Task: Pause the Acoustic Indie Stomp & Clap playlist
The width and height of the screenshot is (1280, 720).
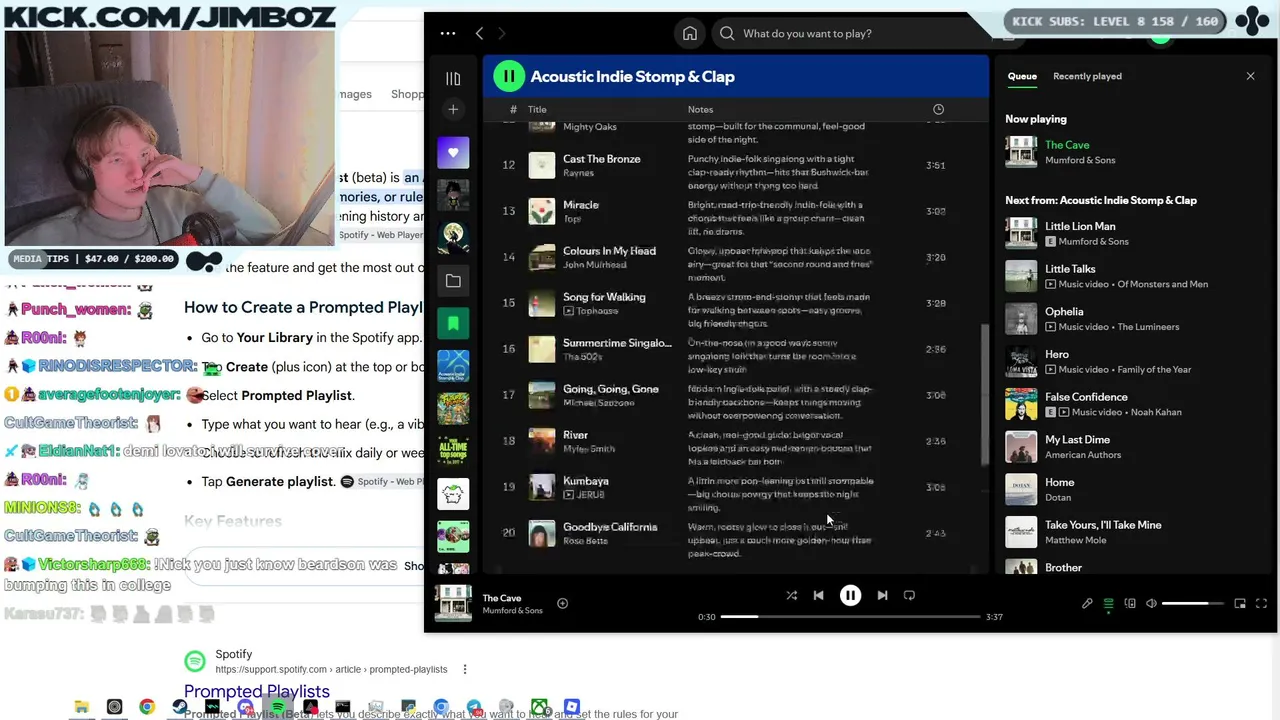Action: (x=509, y=76)
